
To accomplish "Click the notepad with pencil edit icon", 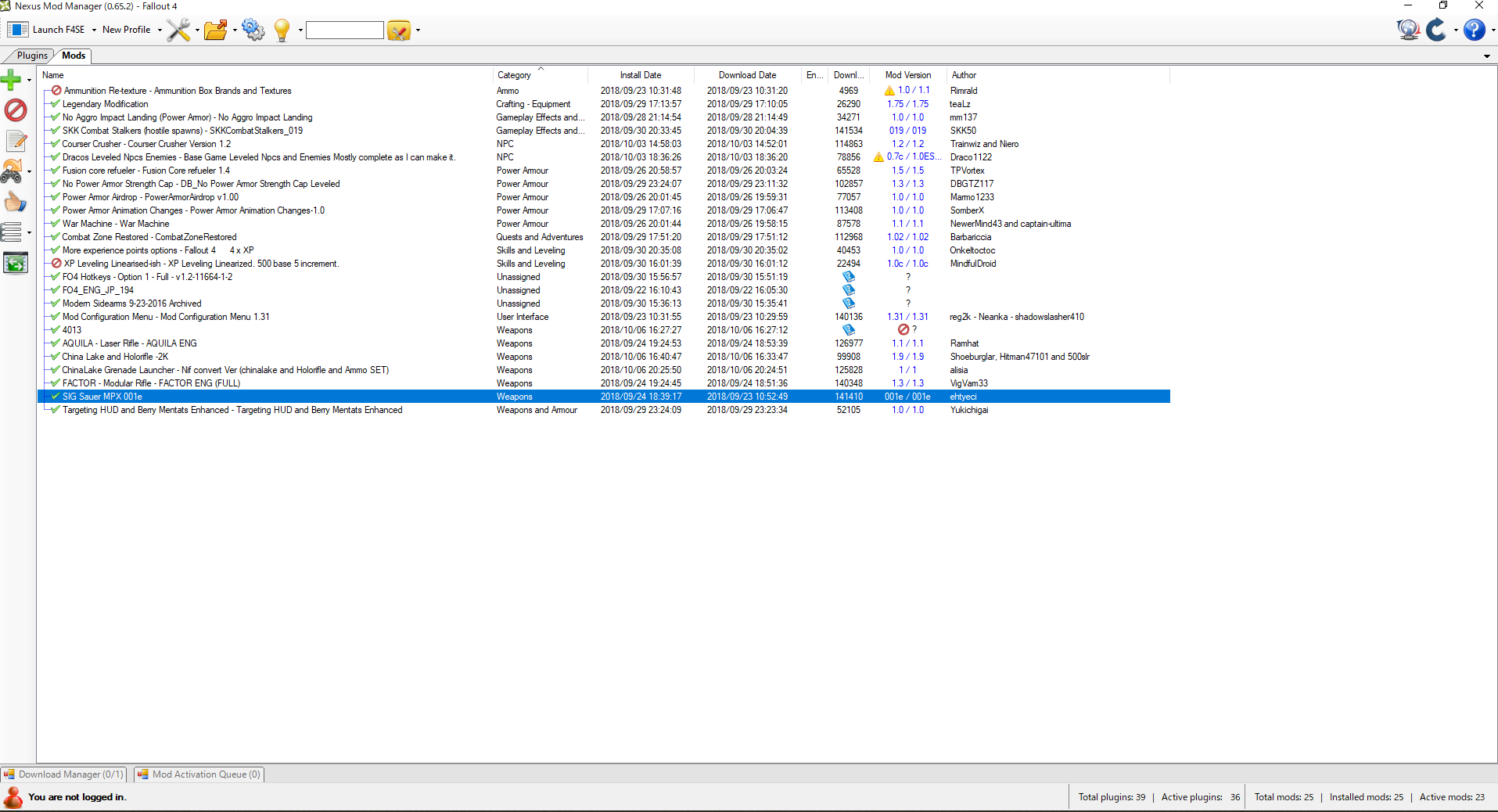I will click(x=16, y=141).
